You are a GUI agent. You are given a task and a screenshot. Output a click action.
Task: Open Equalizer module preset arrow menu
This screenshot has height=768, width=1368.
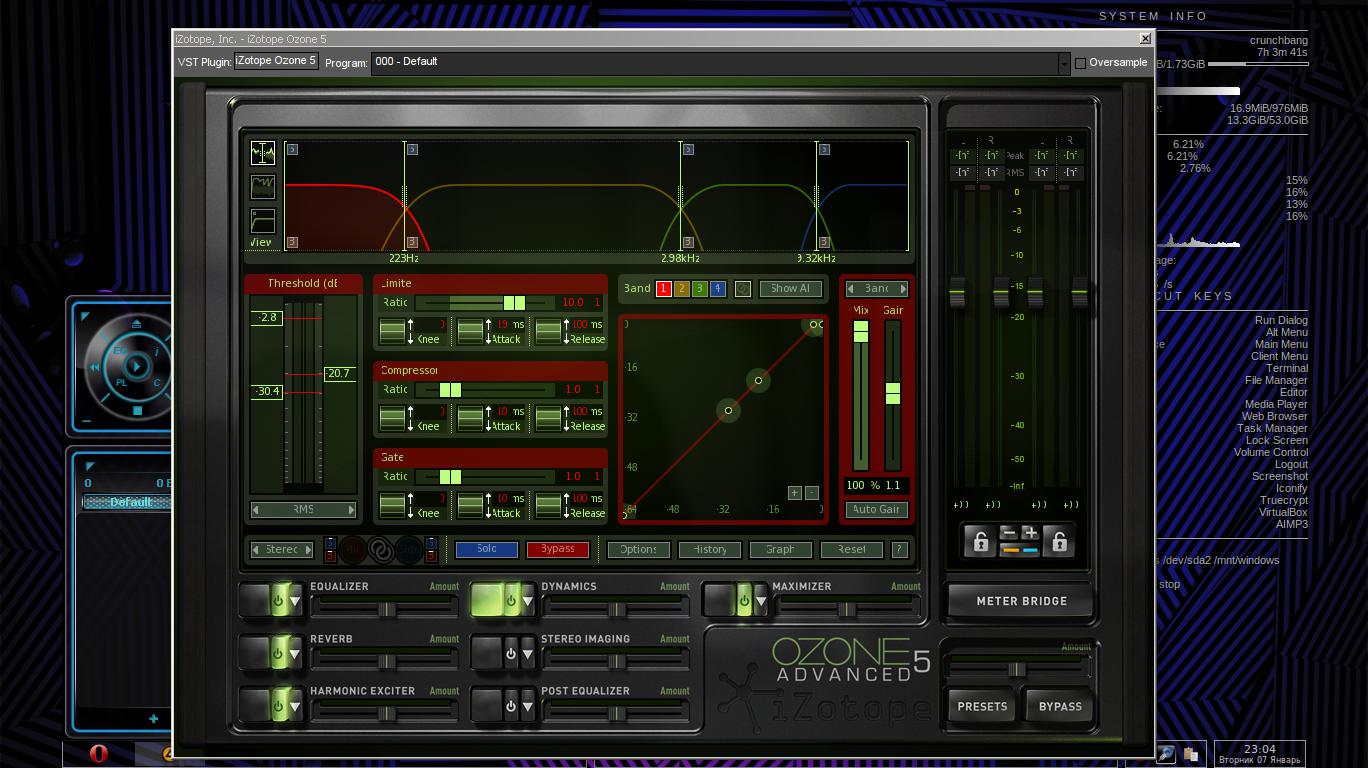295,601
